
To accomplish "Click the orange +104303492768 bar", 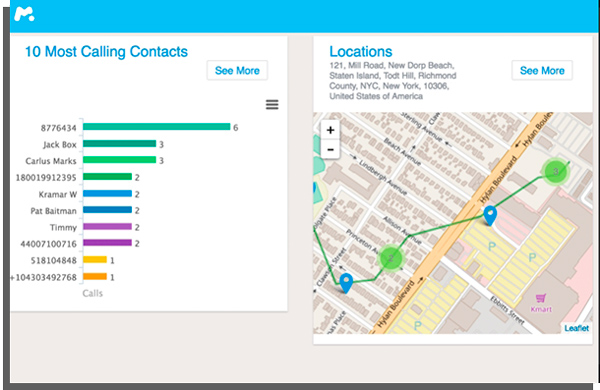I will (95, 276).
